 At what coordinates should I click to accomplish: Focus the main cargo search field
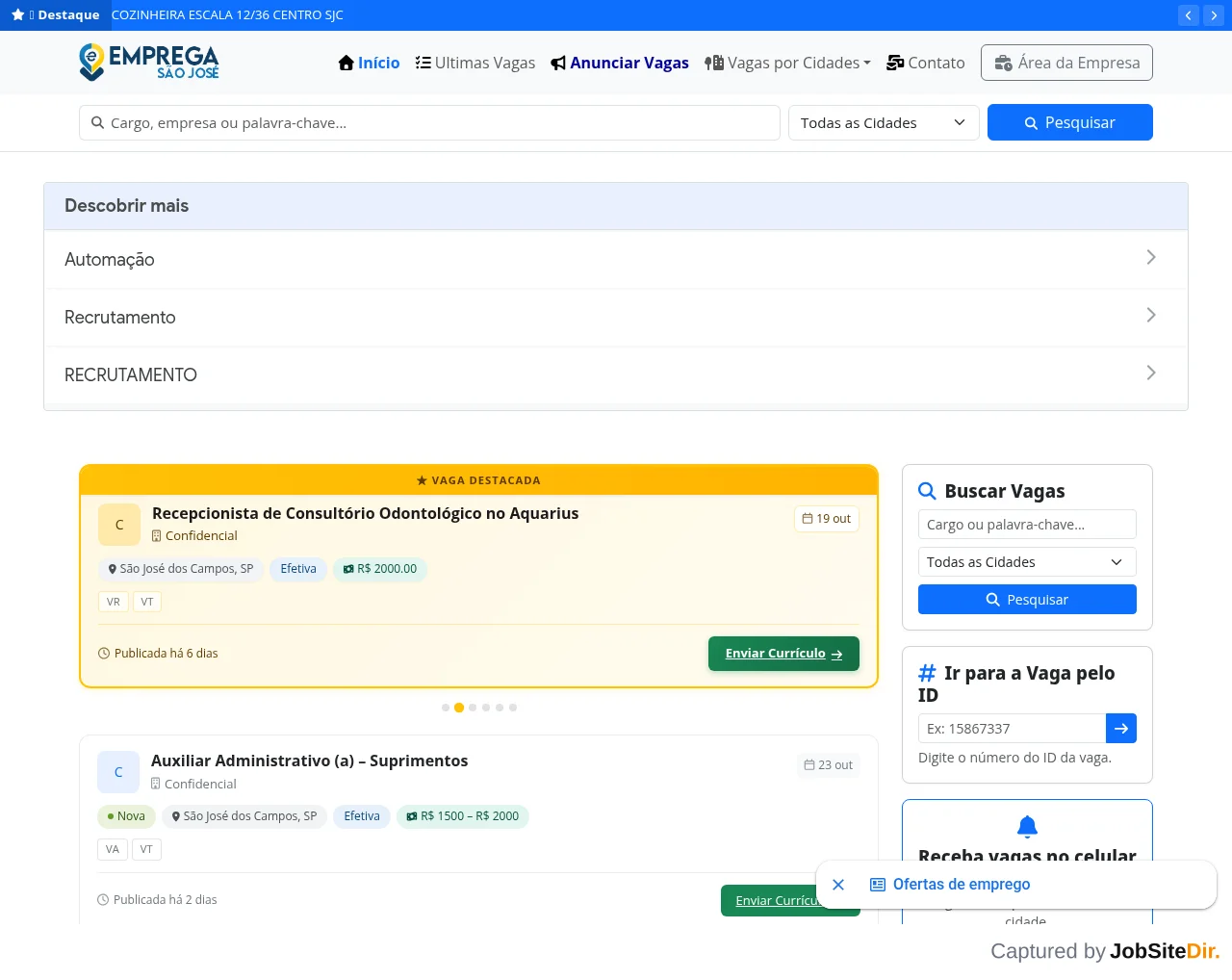pos(429,123)
